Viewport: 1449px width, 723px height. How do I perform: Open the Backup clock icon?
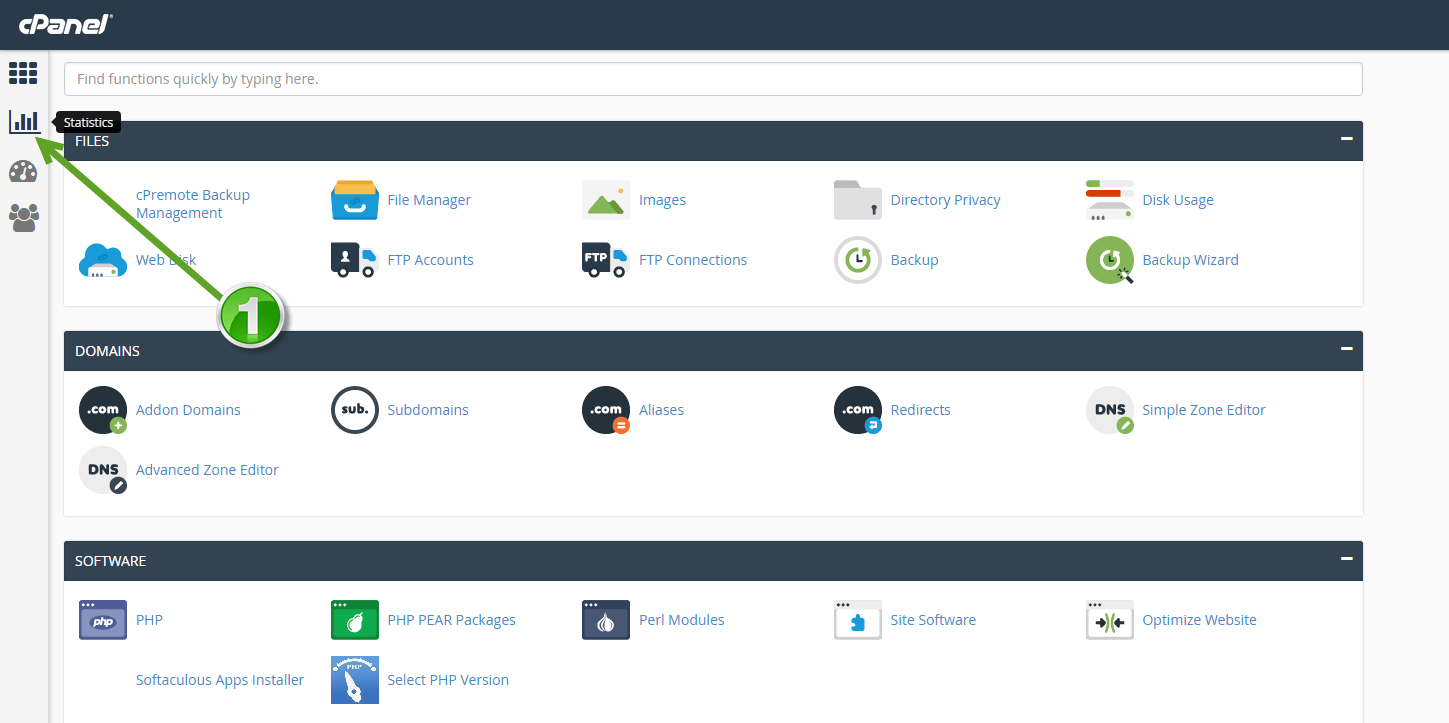tap(858, 260)
